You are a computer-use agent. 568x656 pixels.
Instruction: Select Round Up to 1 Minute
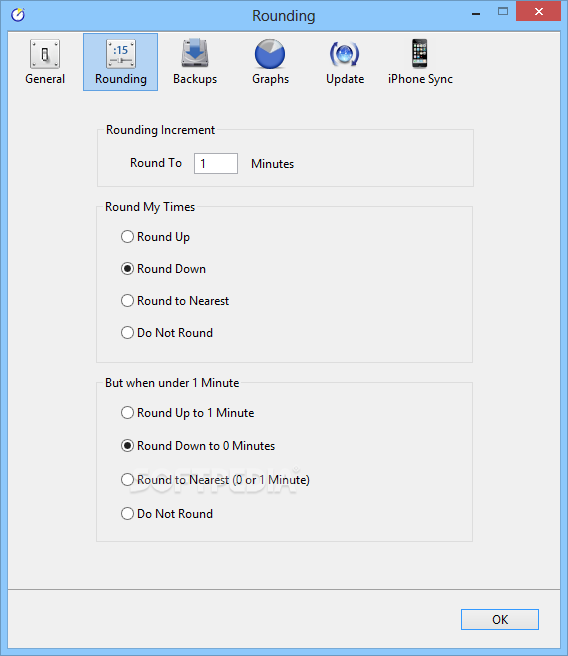187,413
